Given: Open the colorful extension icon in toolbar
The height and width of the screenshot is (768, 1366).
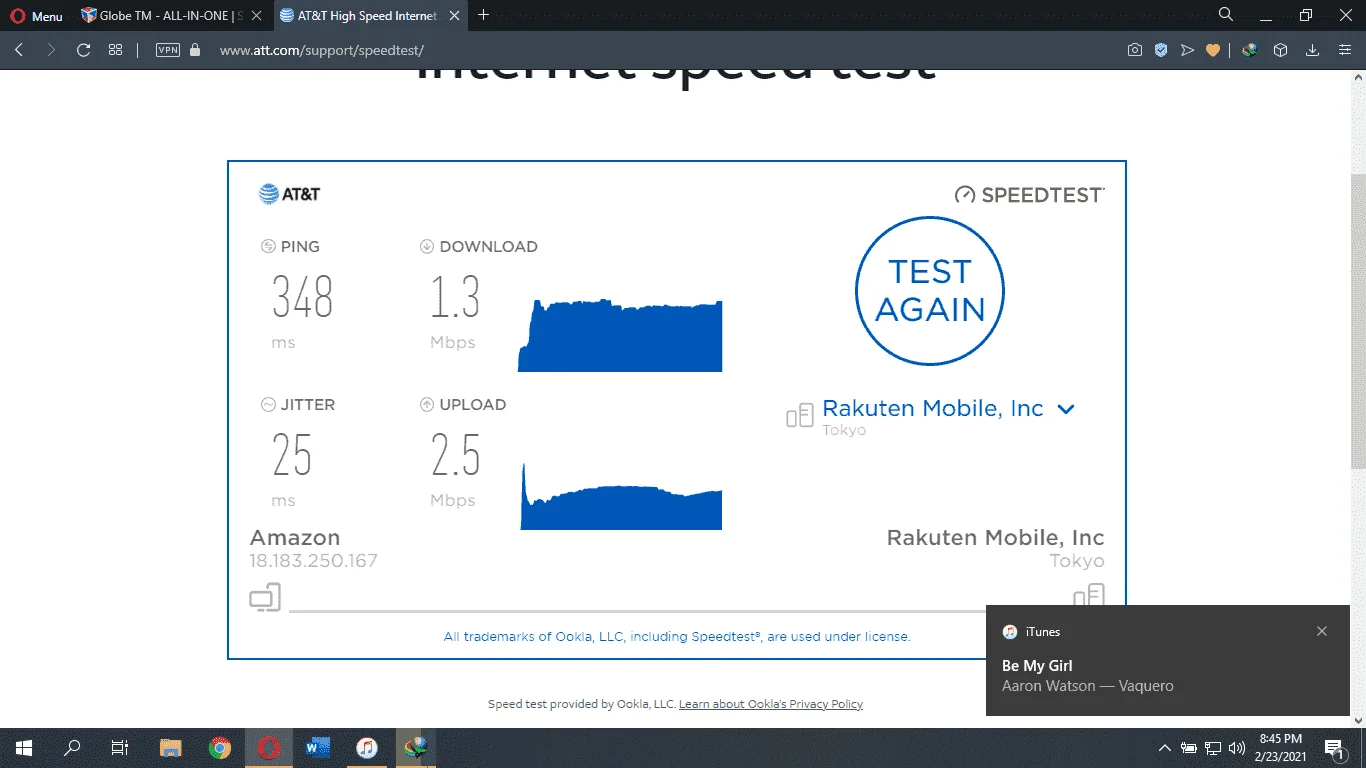Looking at the screenshot, I should [1250, 50].
